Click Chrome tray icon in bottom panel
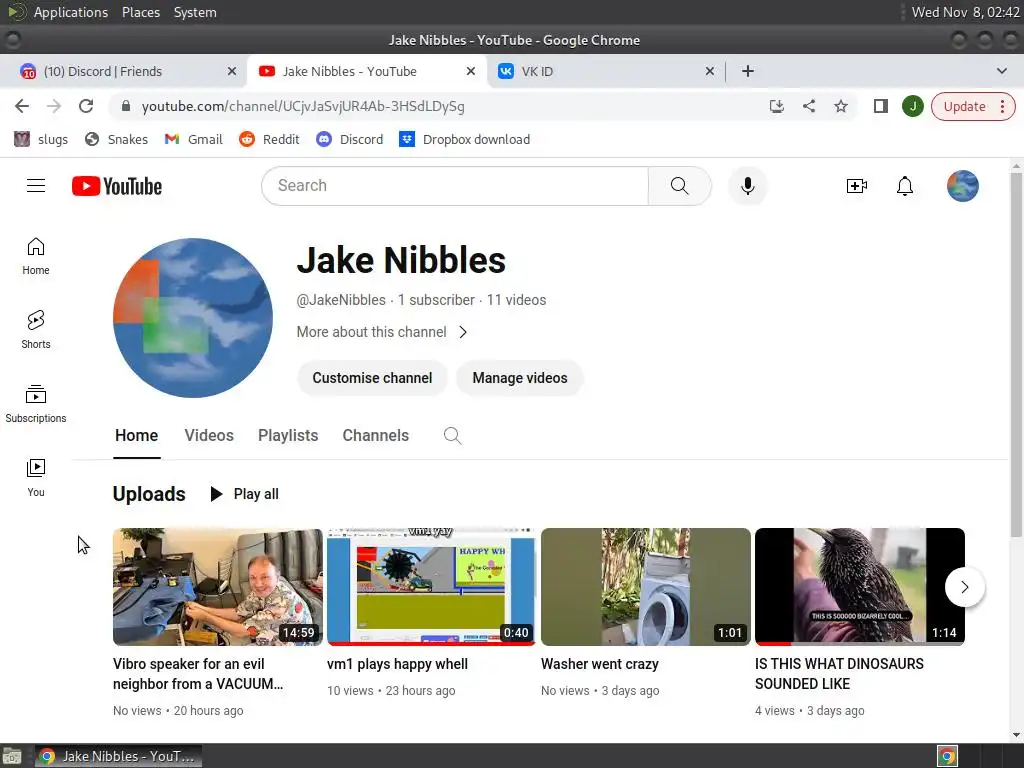The width and height of the screenshot is (1024, 768). 947,756
